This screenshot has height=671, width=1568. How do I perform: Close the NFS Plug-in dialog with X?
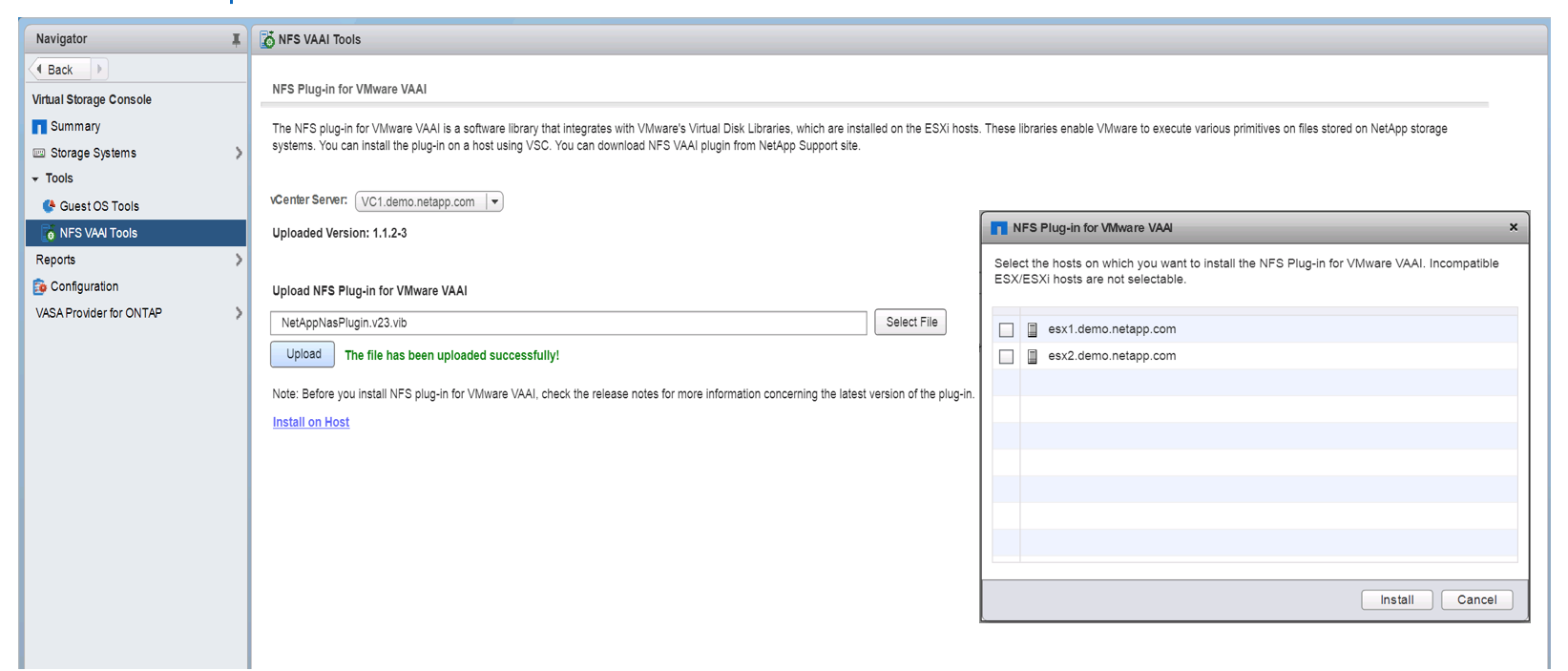click(x=1514, y=227)
